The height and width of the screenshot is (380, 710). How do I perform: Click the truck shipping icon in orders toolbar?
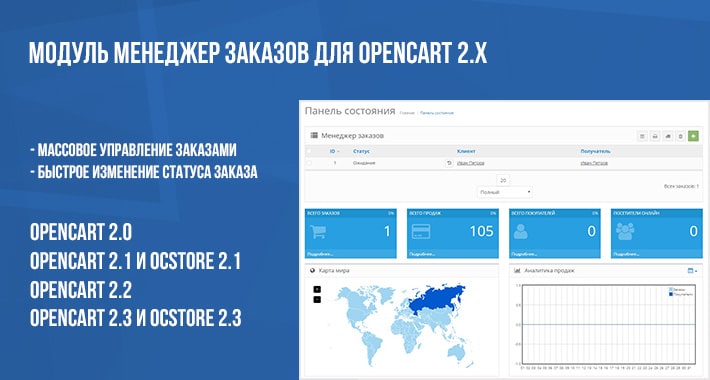(x=667, y=136)
